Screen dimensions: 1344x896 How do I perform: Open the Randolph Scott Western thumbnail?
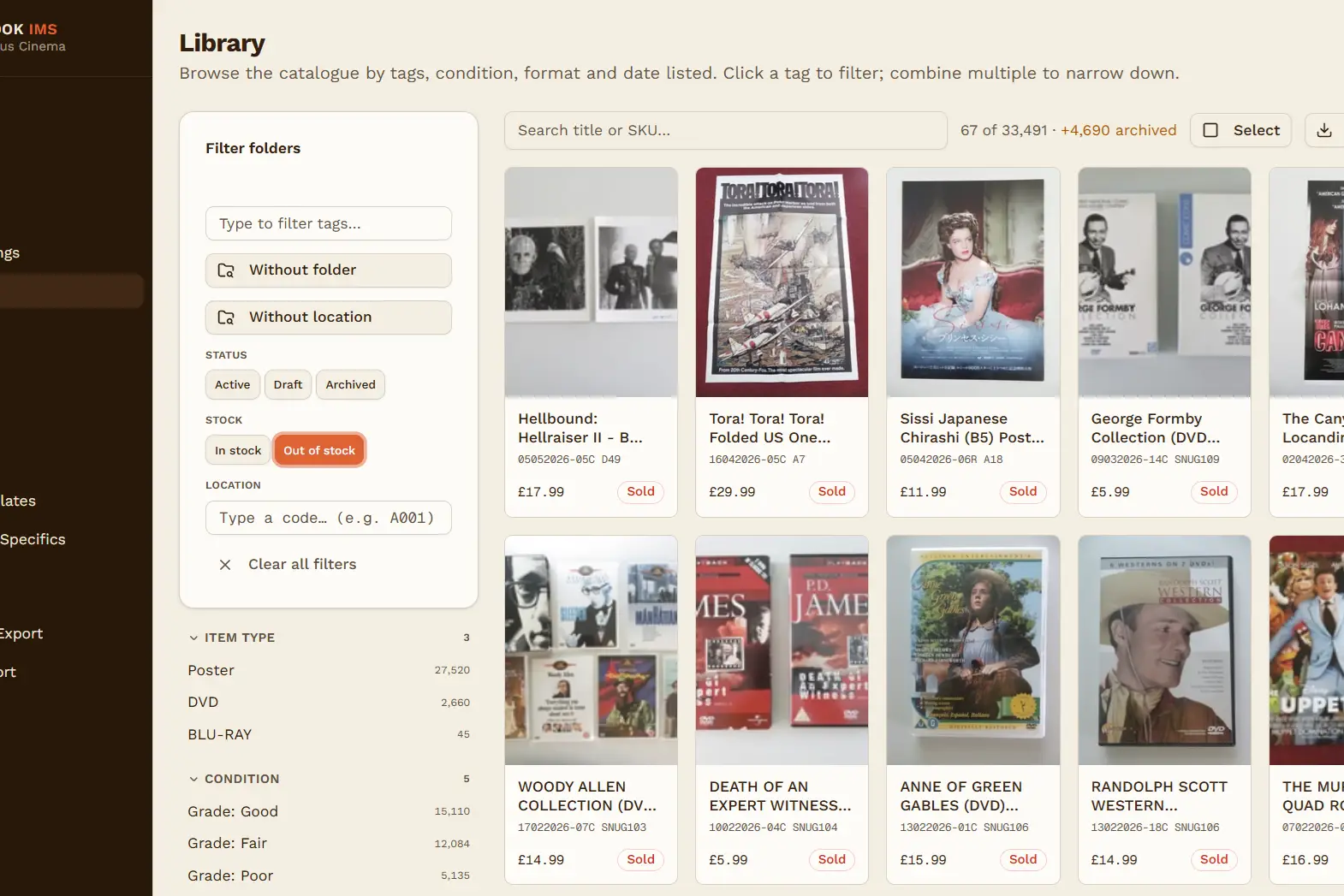[x=1164, y=650]
